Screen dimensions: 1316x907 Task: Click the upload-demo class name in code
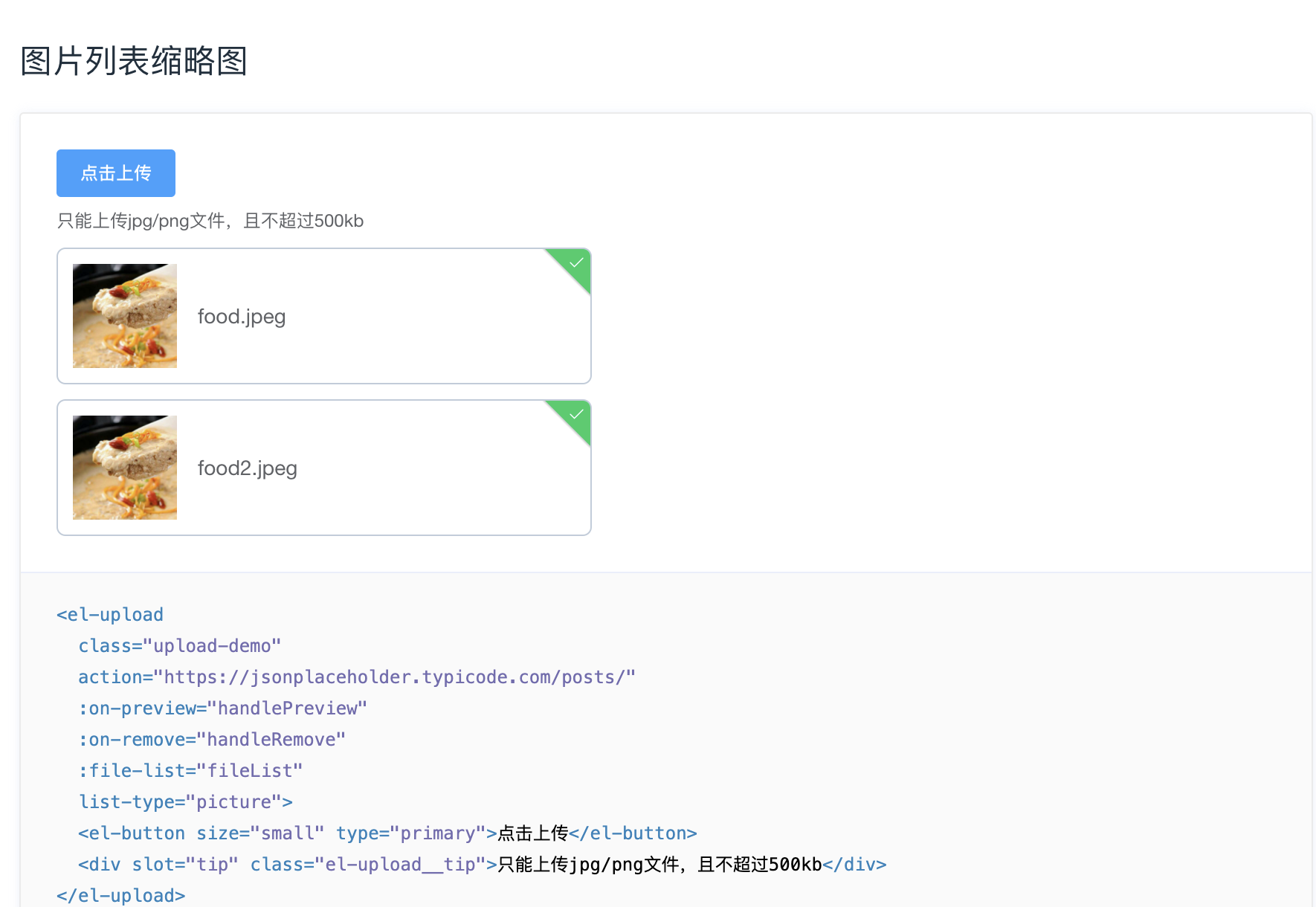pyautogui.click(x=214, y=646)
